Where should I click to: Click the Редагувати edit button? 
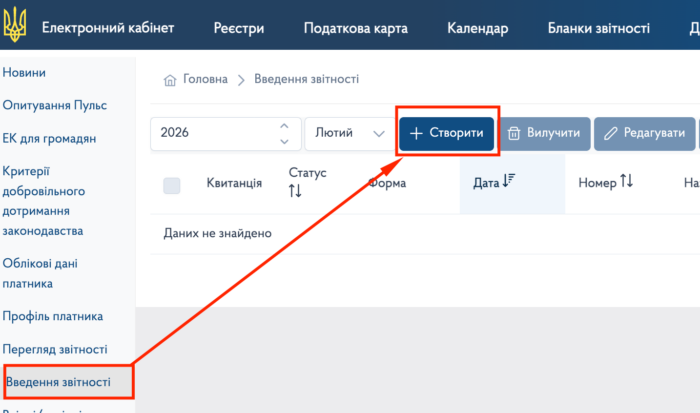[x=646, y=133]
